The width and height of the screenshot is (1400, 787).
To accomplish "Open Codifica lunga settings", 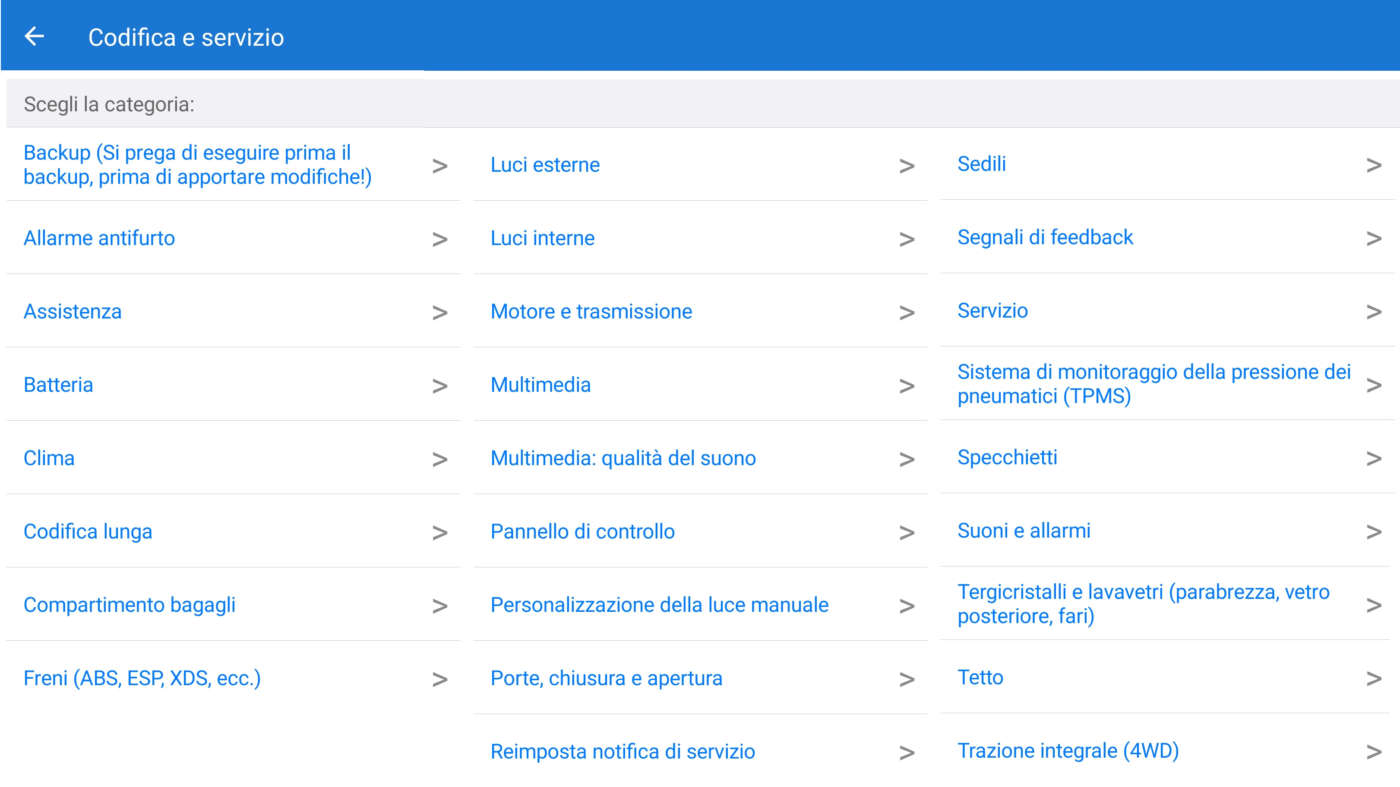I will tap(88, 532).
